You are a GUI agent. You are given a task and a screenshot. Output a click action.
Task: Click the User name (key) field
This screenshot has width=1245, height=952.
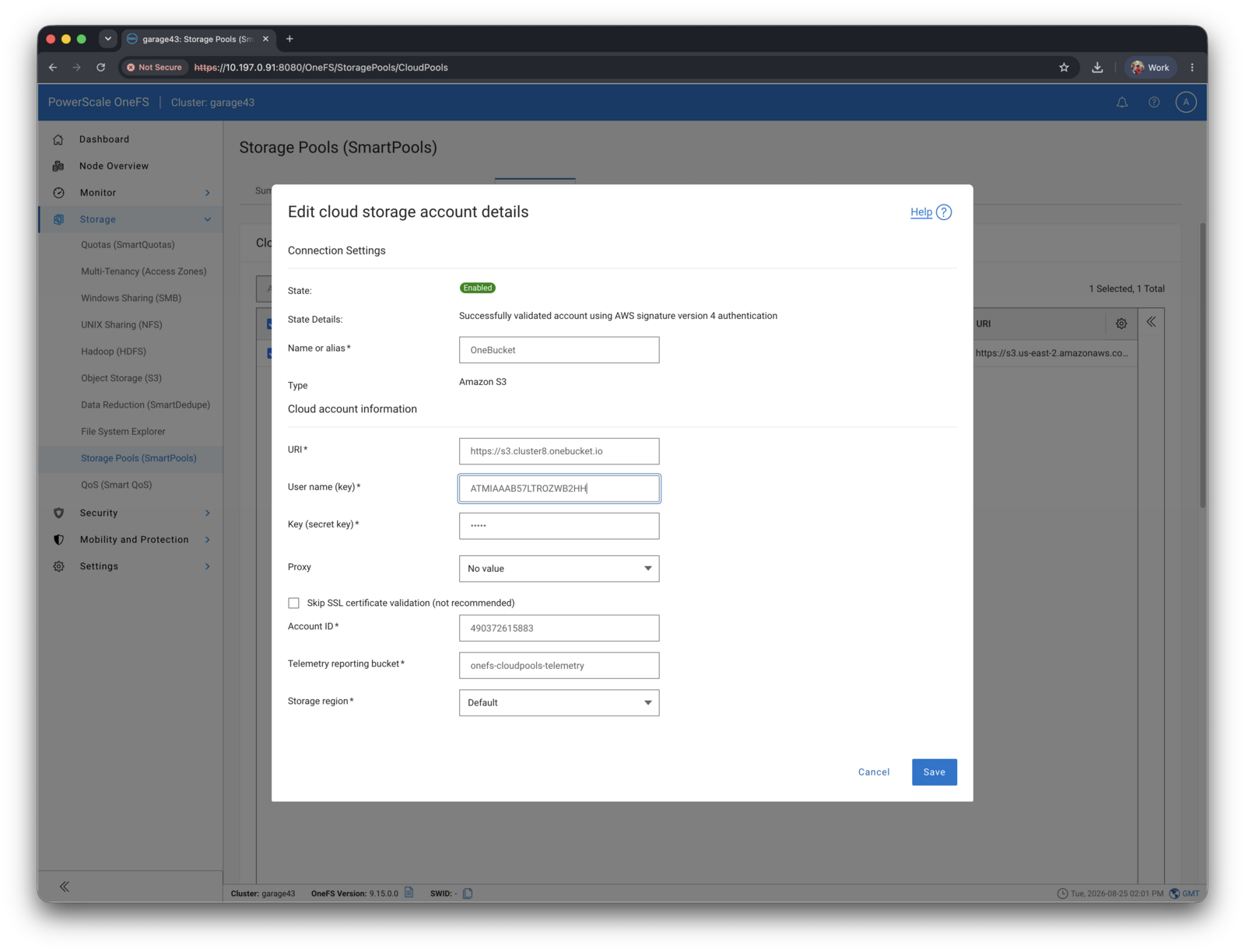click(x=559, y=488)
